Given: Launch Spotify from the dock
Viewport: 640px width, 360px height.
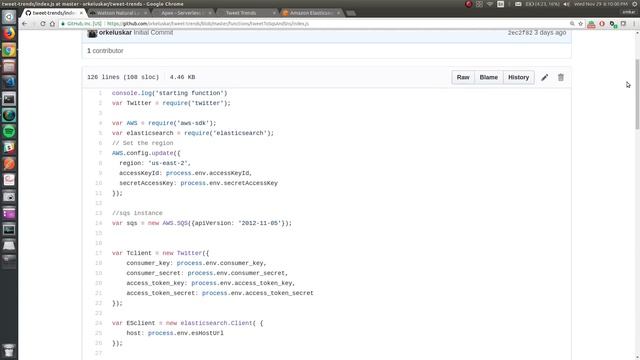Looking at the screenshot, I should pos(9,131).
